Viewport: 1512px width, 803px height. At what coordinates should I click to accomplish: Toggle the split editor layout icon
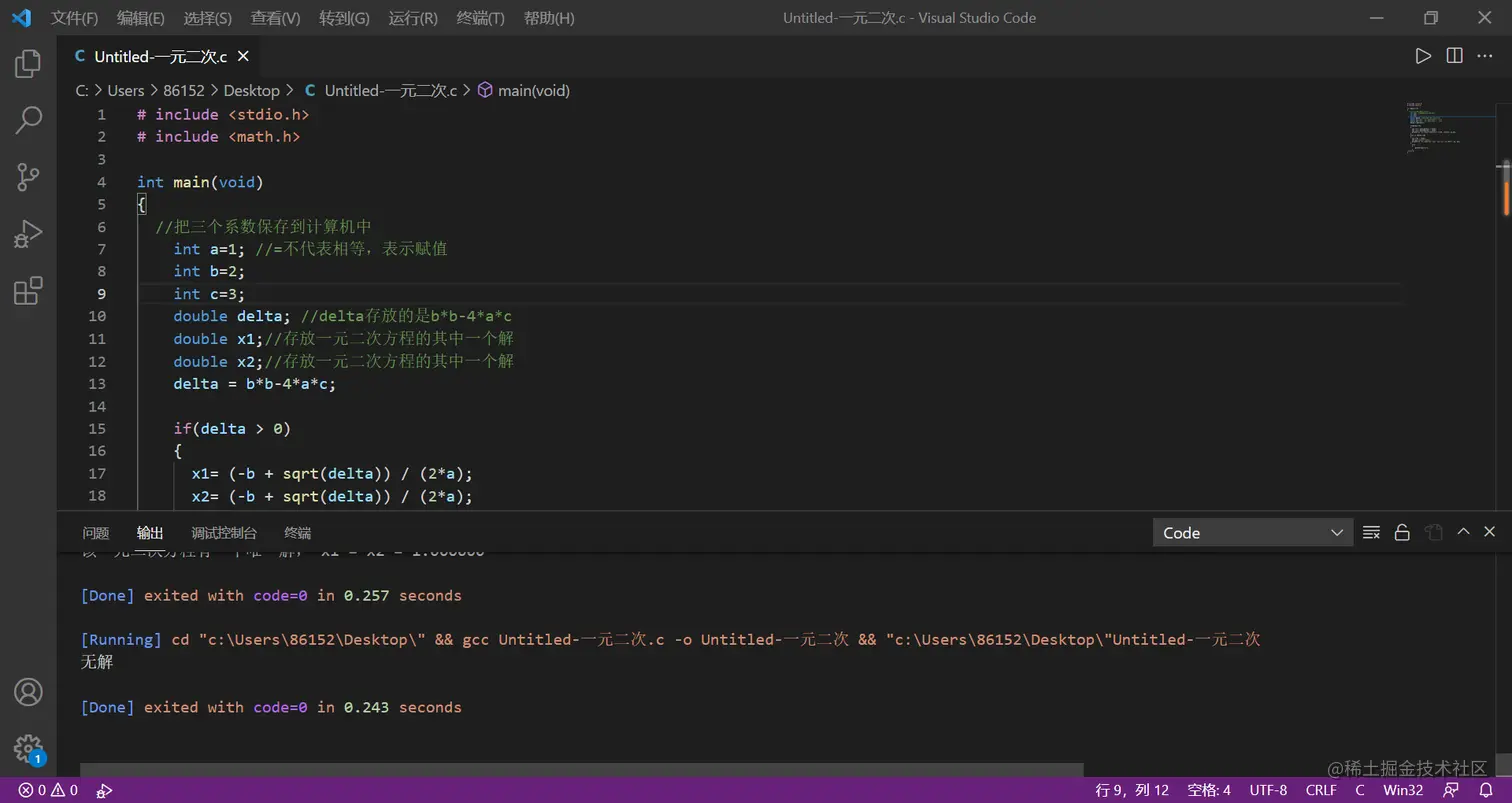click(1453, 56)
